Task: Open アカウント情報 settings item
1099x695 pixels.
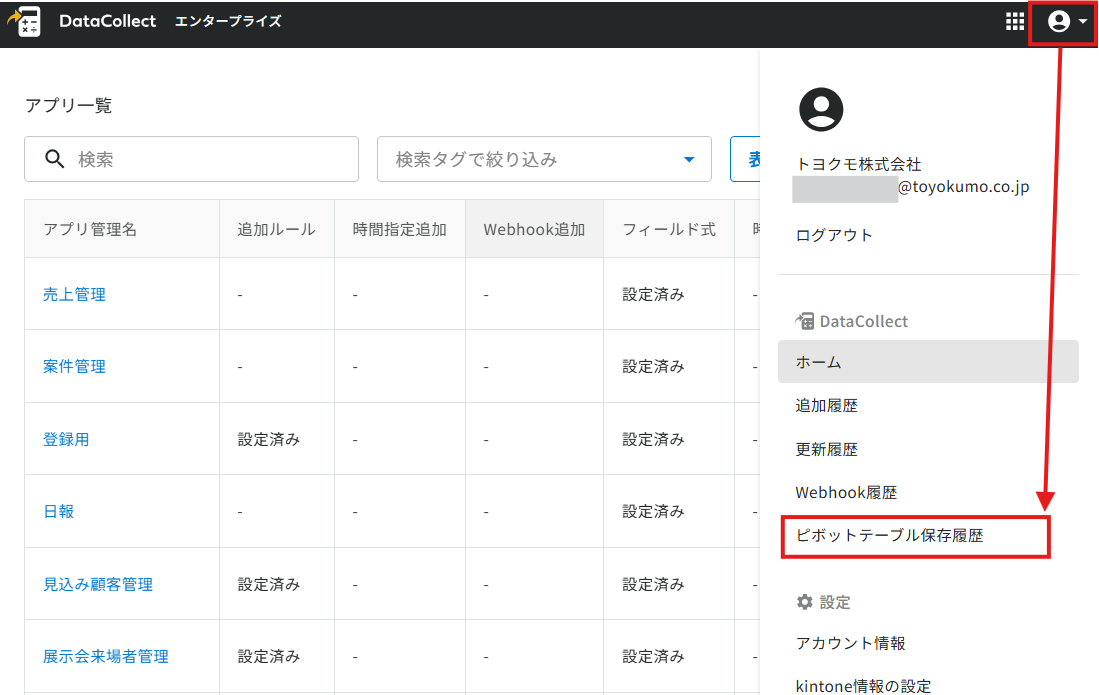Action: coord(850,643)
